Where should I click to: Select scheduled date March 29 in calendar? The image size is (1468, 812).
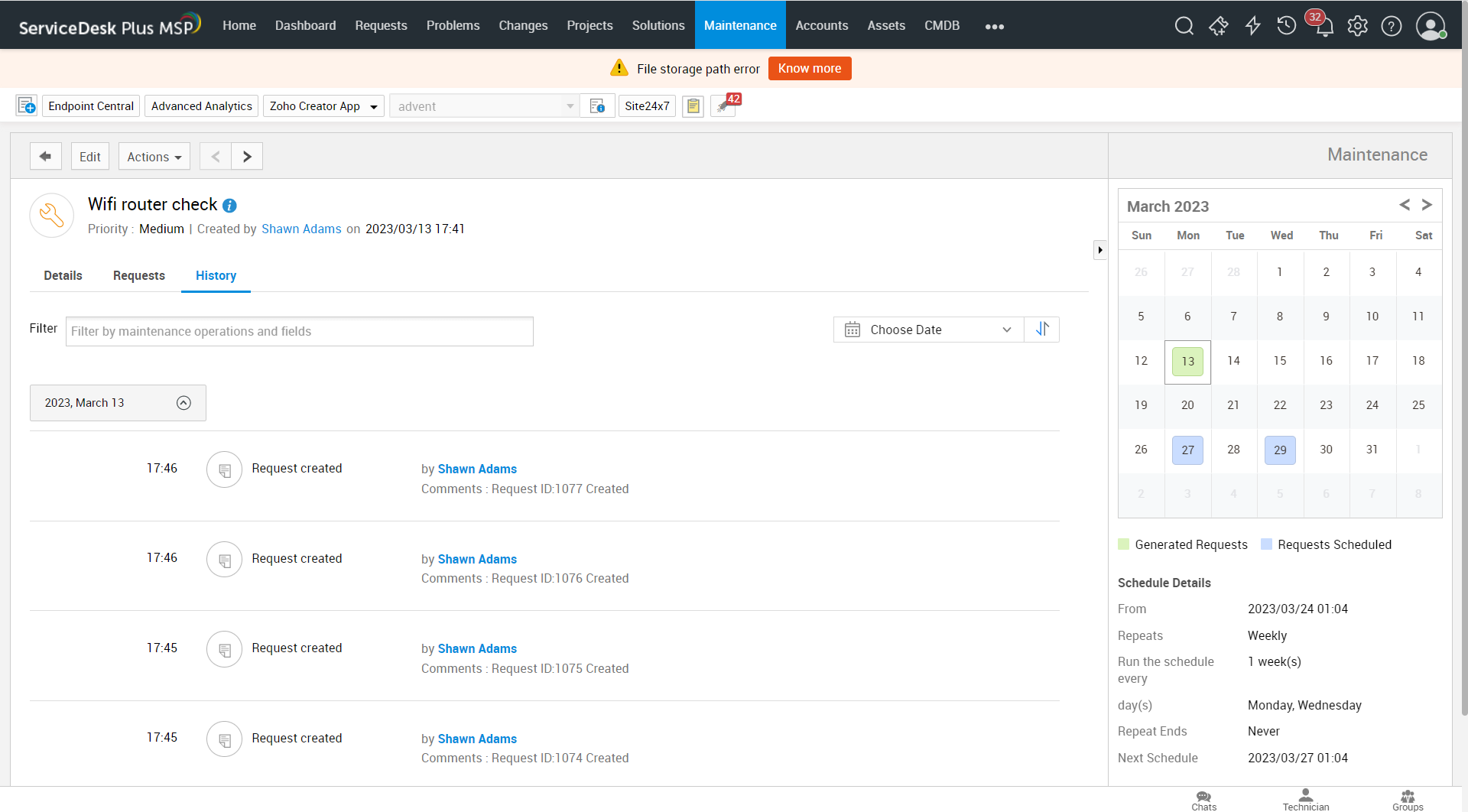click(x=1280, y=450)
